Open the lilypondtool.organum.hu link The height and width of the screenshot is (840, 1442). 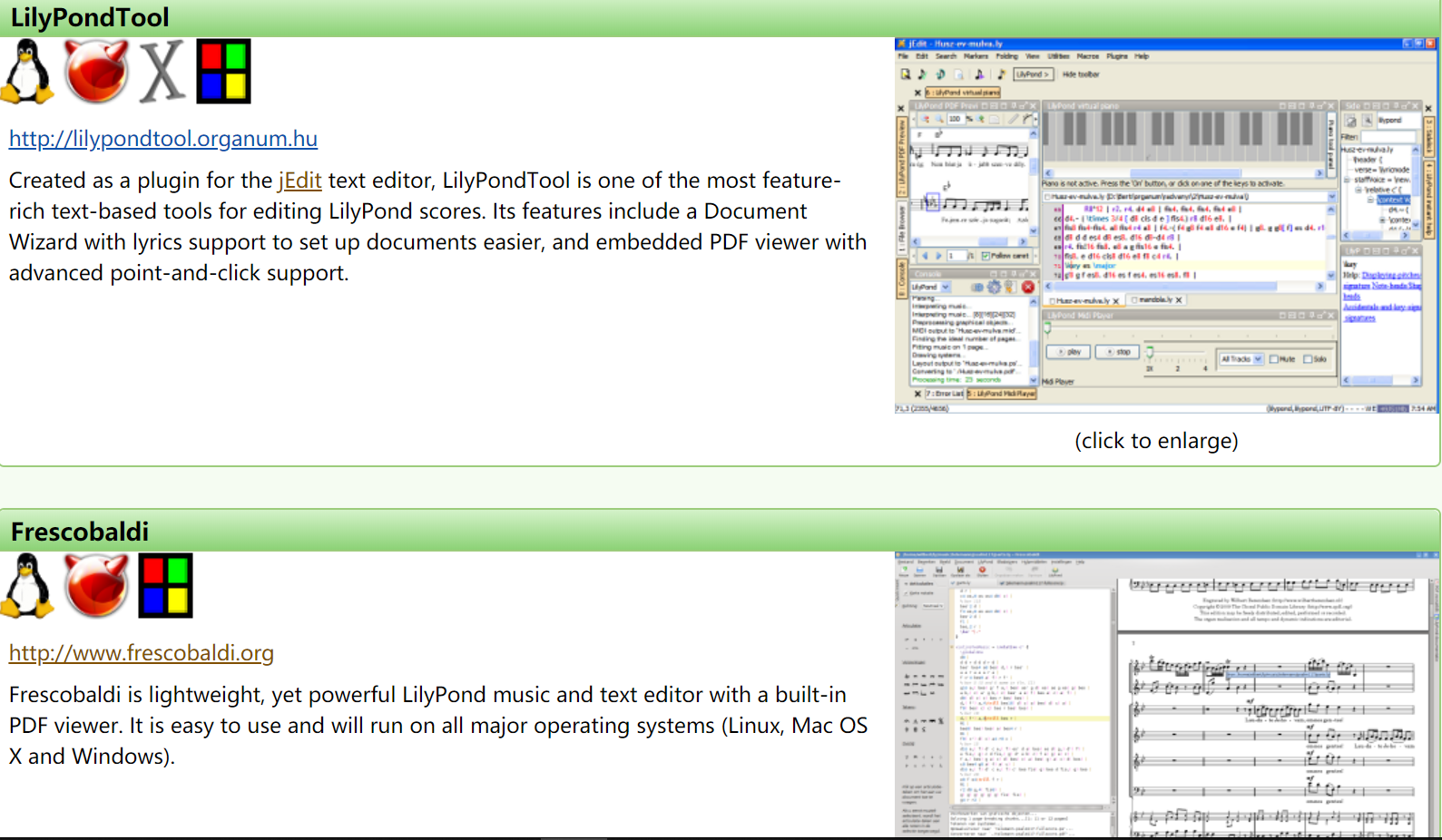(163, 139)
